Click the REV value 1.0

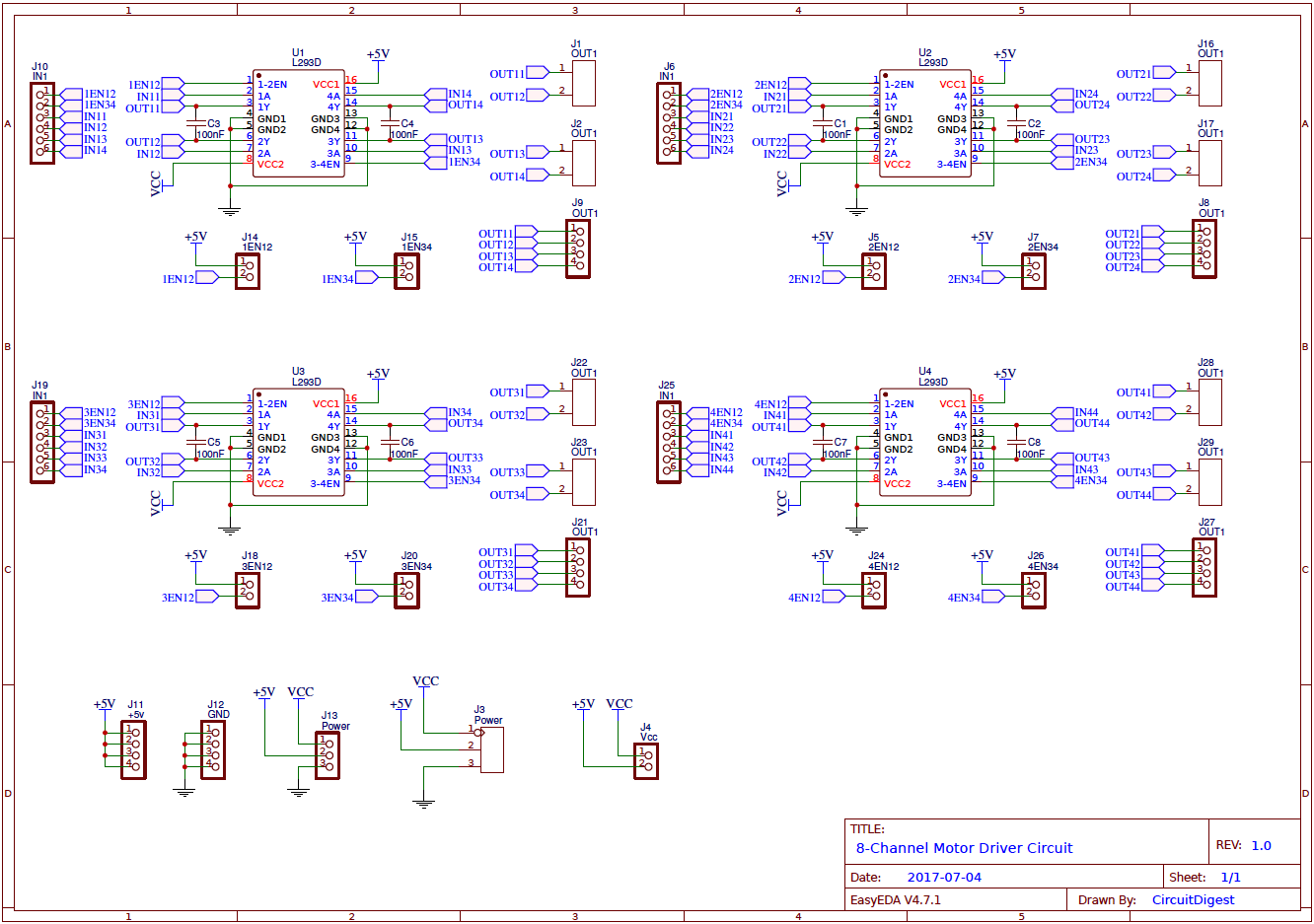point(1261,846)
